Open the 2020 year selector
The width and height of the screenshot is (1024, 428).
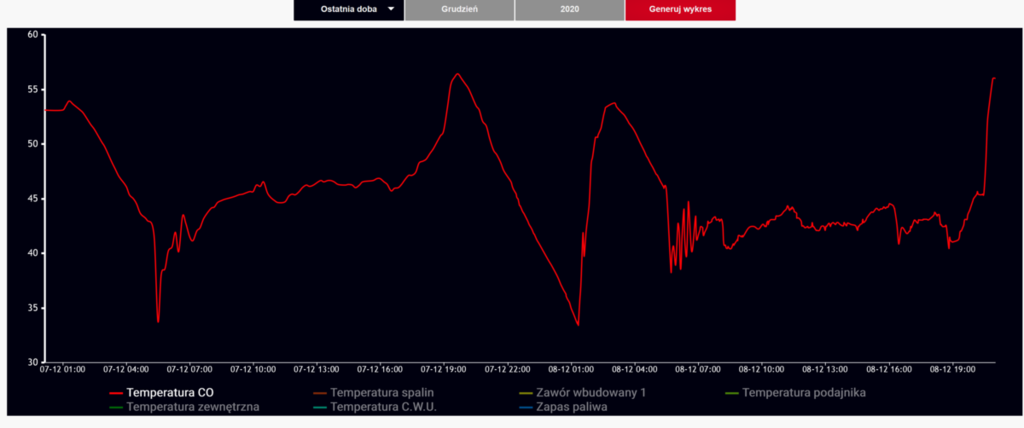569,10
